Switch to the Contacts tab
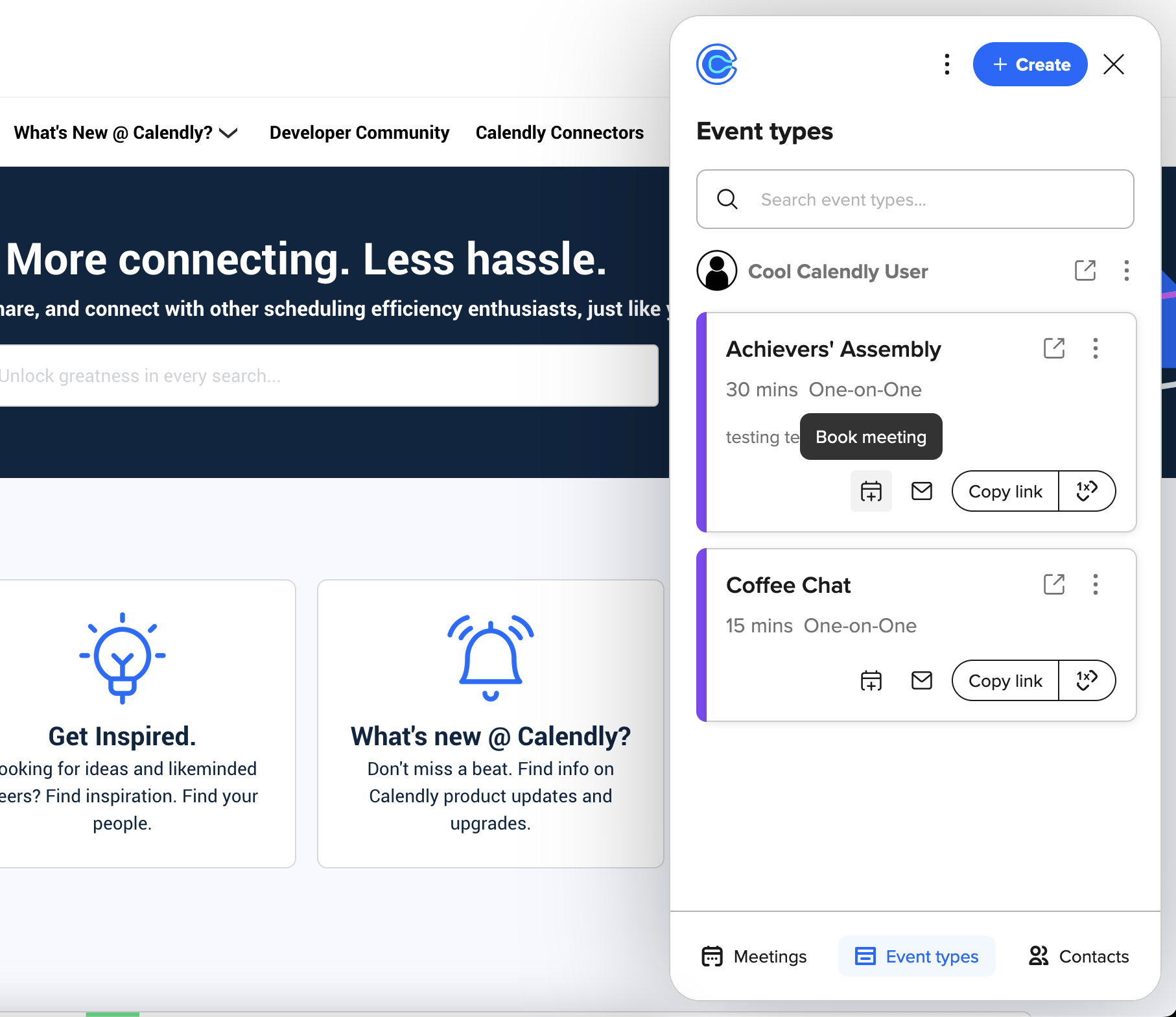 point(1079,957)
